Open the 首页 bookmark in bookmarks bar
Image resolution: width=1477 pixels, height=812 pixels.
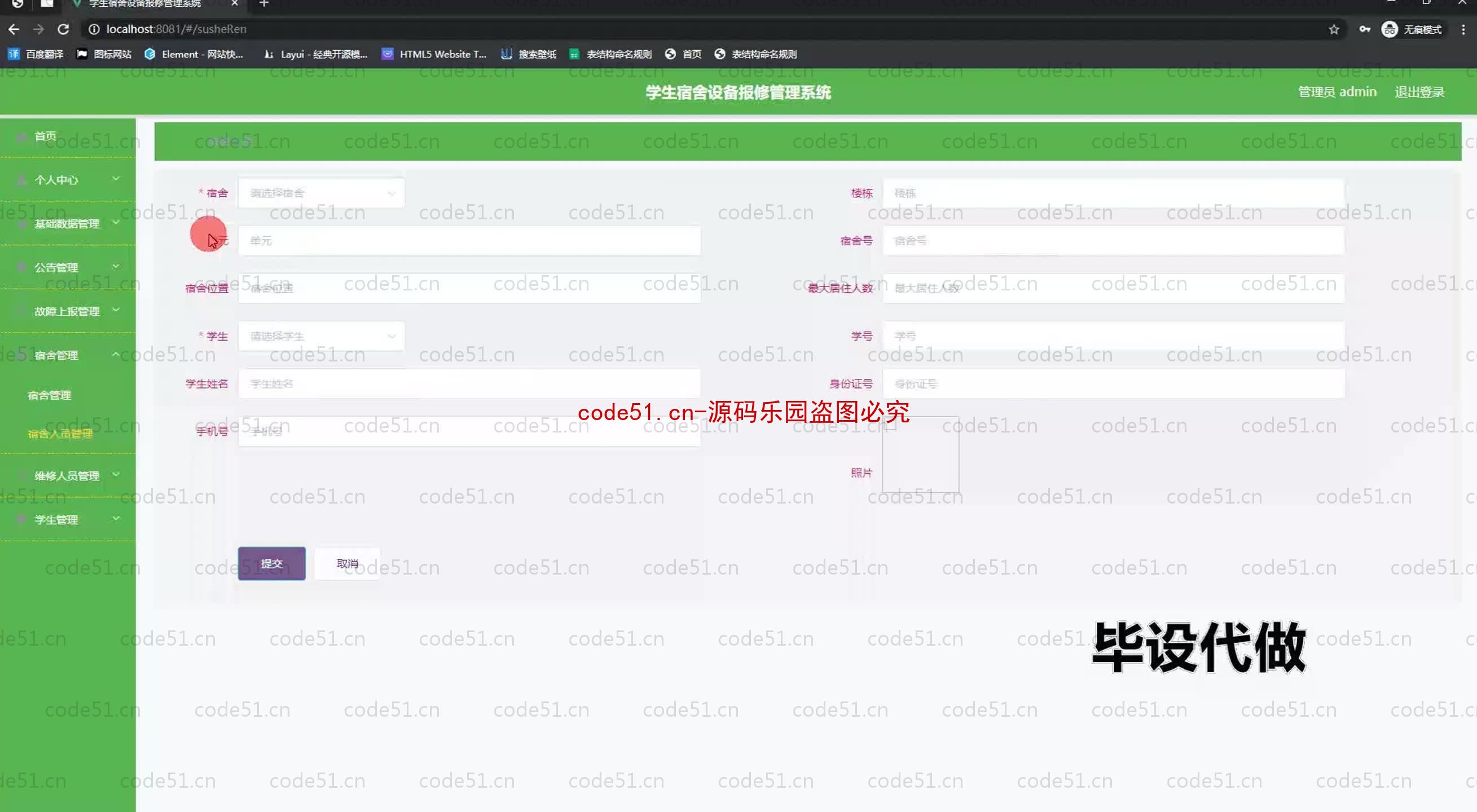(683, 54)
